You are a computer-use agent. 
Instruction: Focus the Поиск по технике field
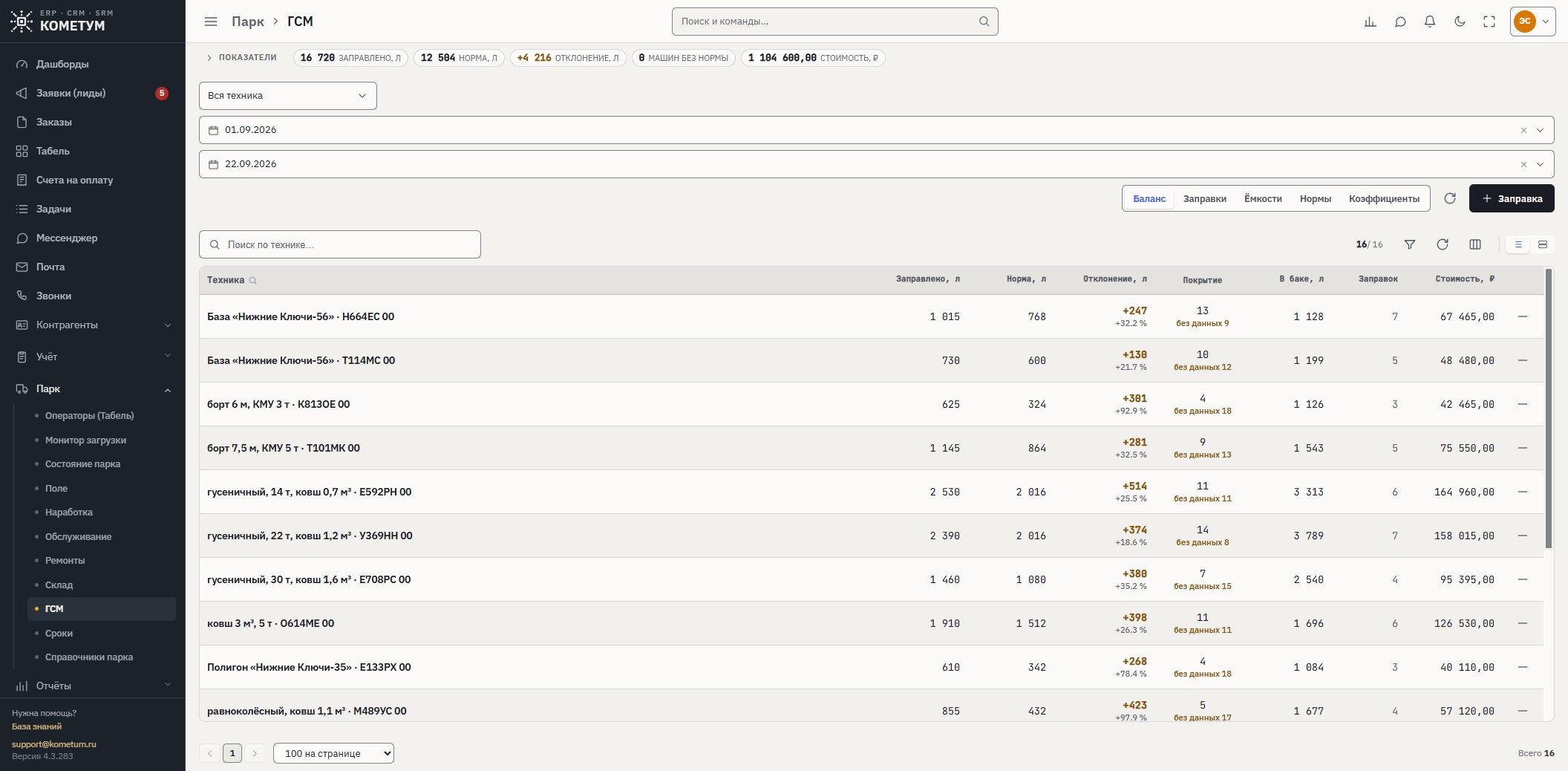pyautogui.click(x=340, y=244)
